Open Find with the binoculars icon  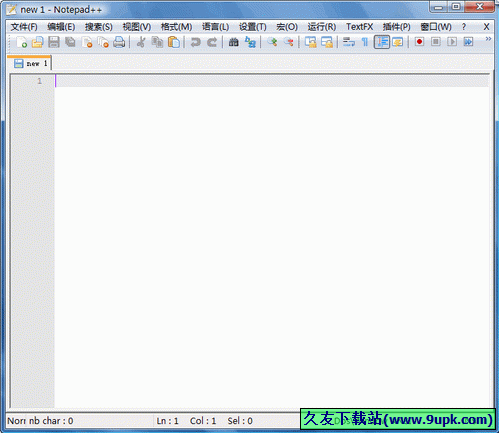tap(234, 42)
